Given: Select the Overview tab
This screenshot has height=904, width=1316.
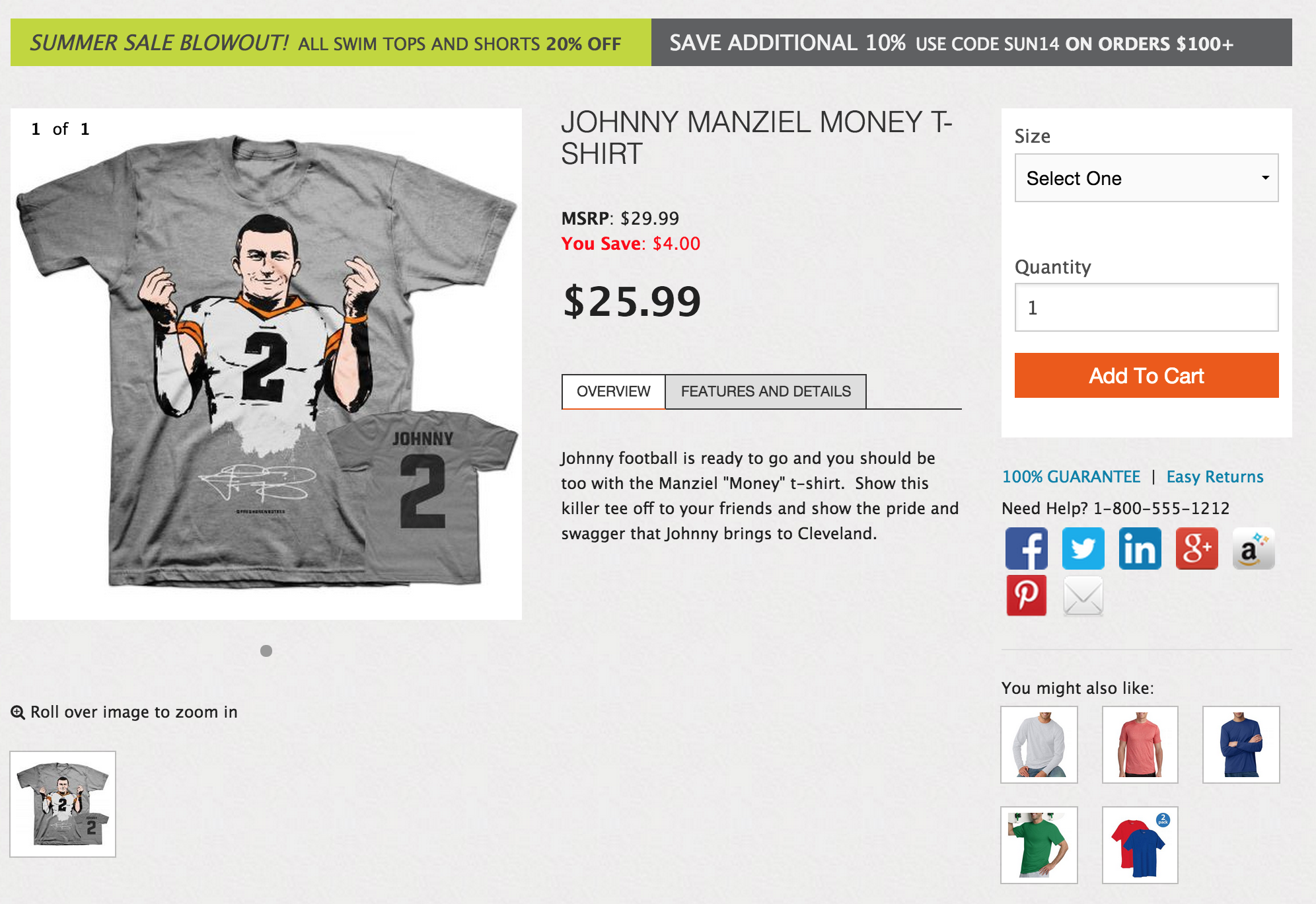Looking at the screenshot, I should 613,392.
